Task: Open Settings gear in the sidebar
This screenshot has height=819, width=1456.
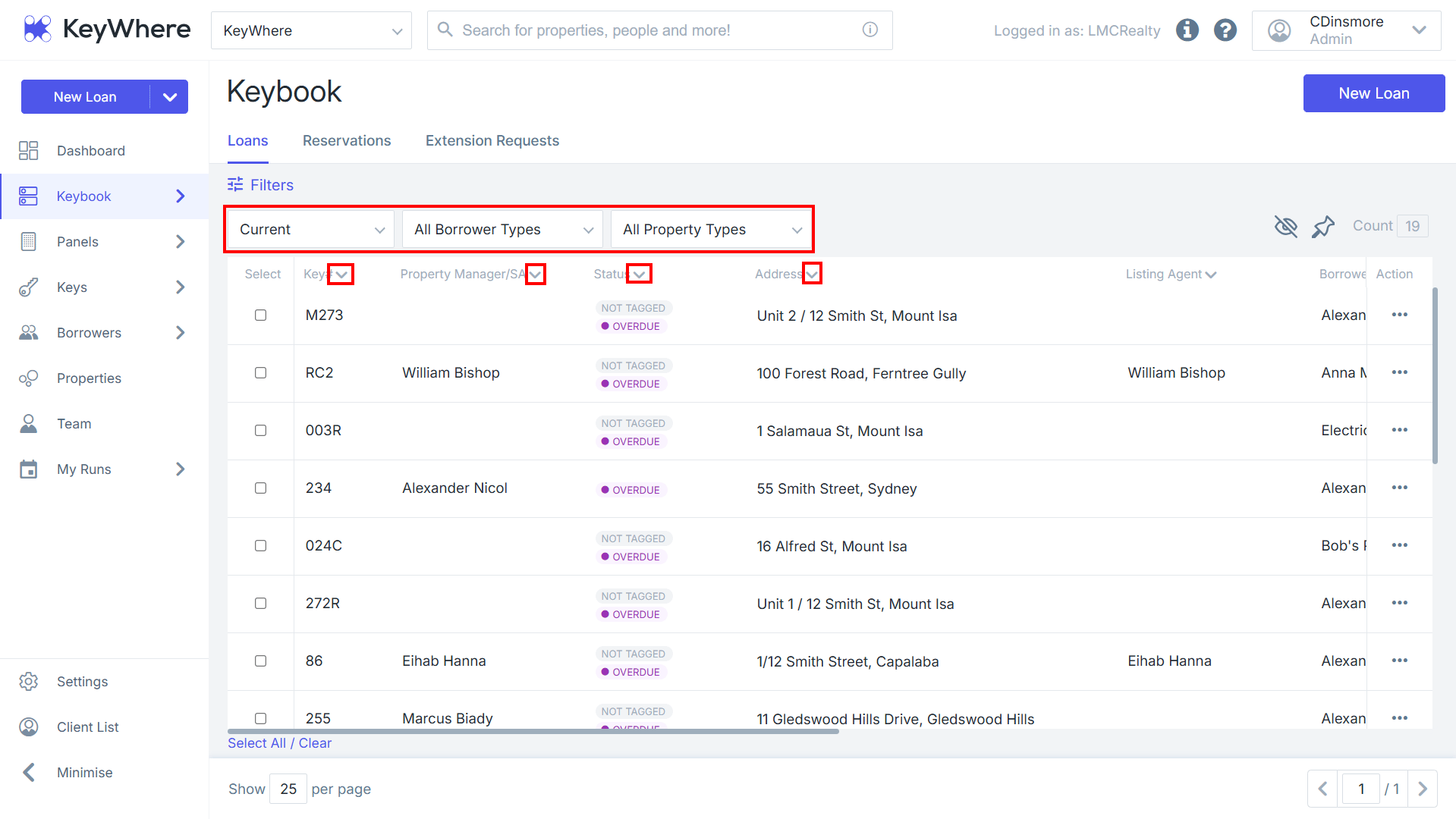Action: click(x=29, y=682)
